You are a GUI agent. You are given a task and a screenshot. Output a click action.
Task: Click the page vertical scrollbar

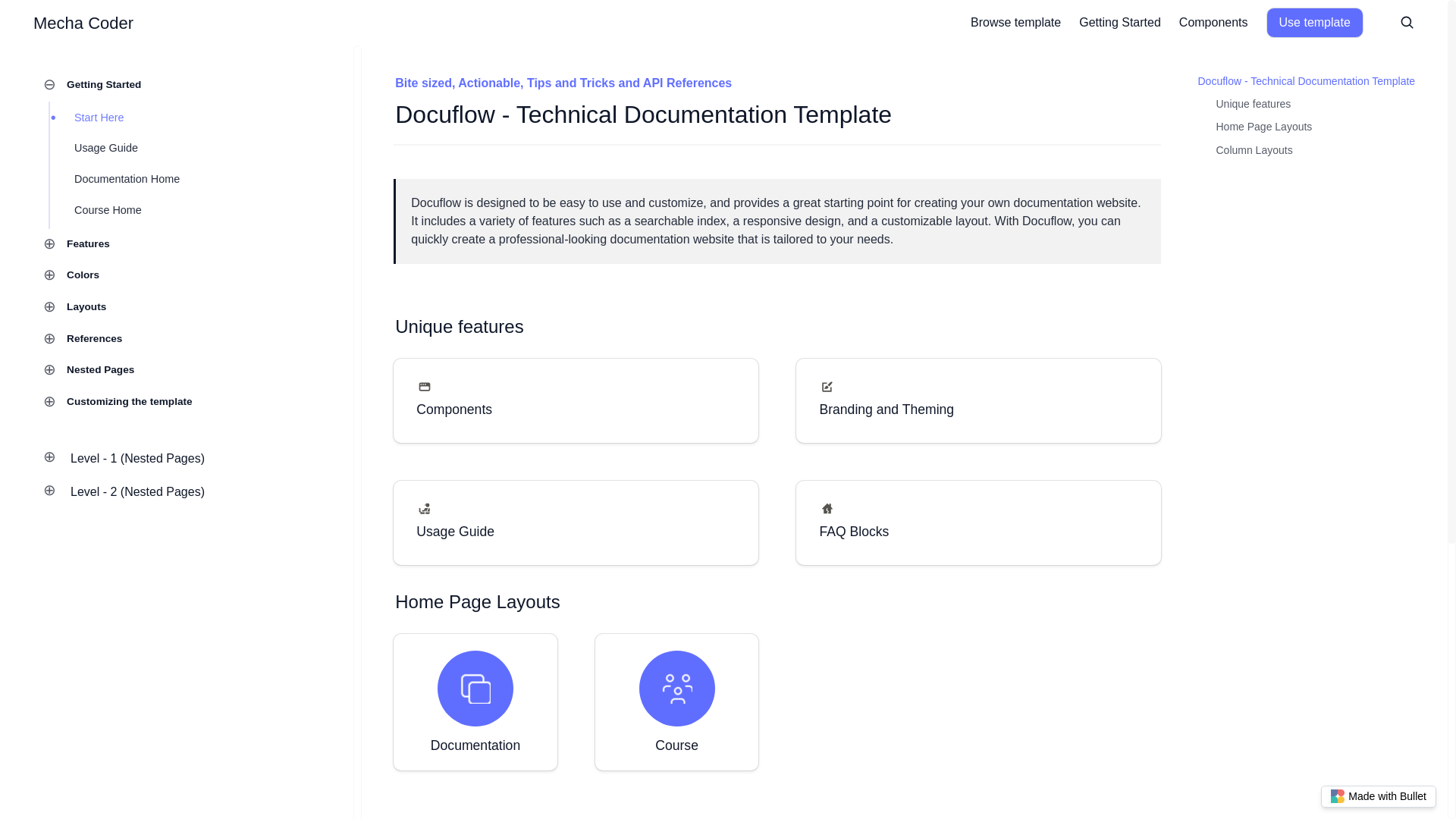point(1451,271)
